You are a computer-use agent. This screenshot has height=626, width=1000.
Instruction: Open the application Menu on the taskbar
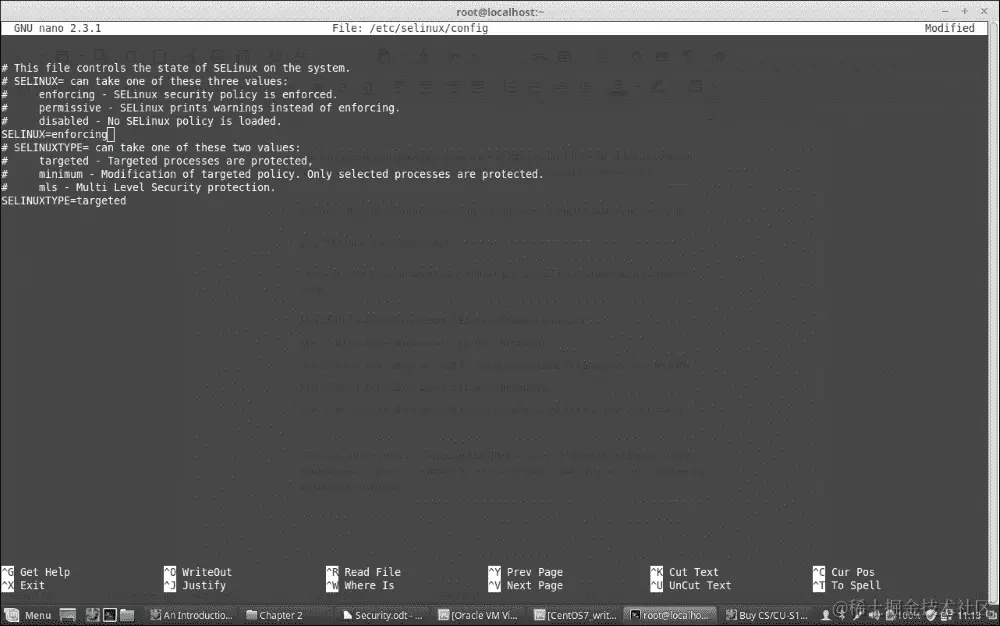point(30,614)
